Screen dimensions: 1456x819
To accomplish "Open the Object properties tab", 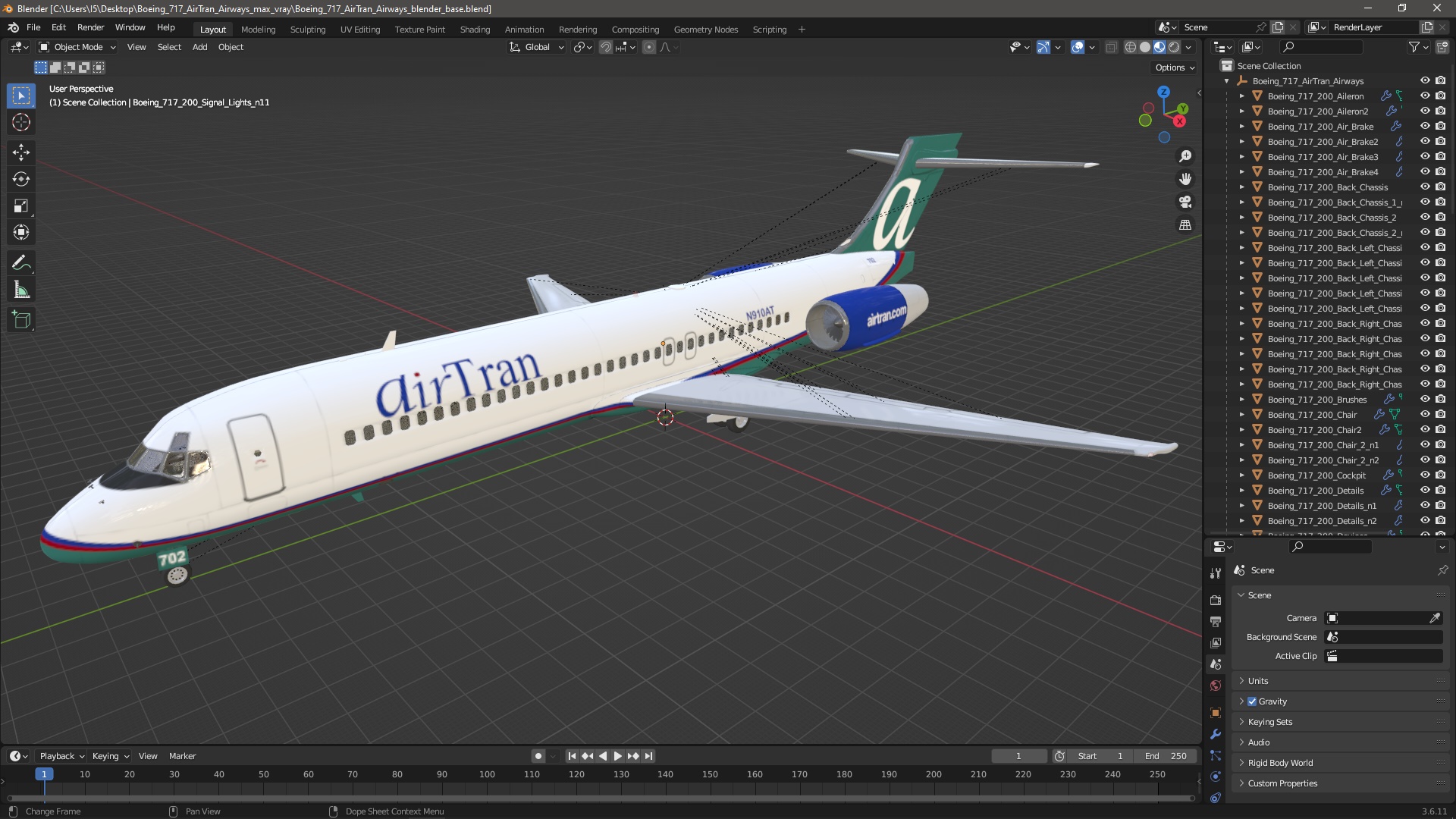I will pos(1216,713).
